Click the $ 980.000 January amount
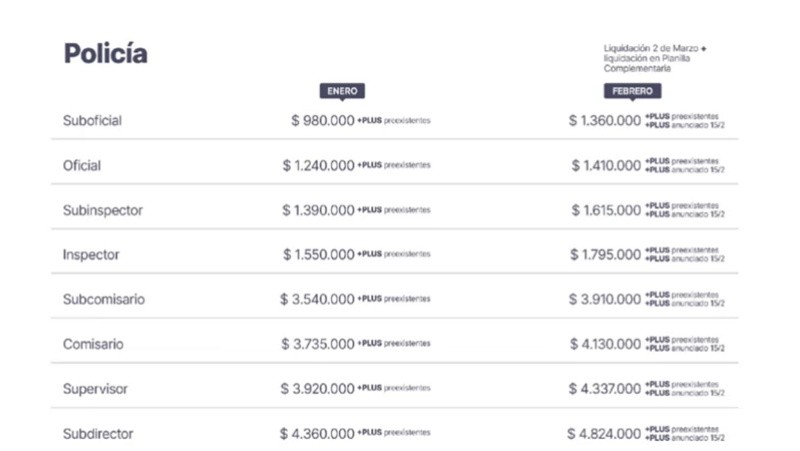Image resolution: width=800 pixels, height=451 pixels. click(x=322, y=121)
